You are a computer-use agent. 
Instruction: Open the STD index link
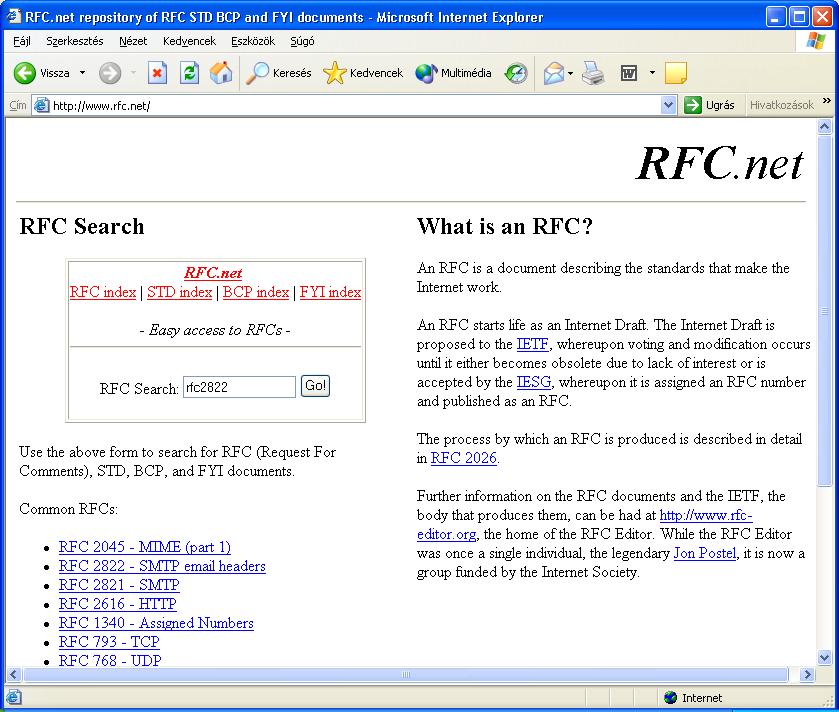(x=179, y=293)
